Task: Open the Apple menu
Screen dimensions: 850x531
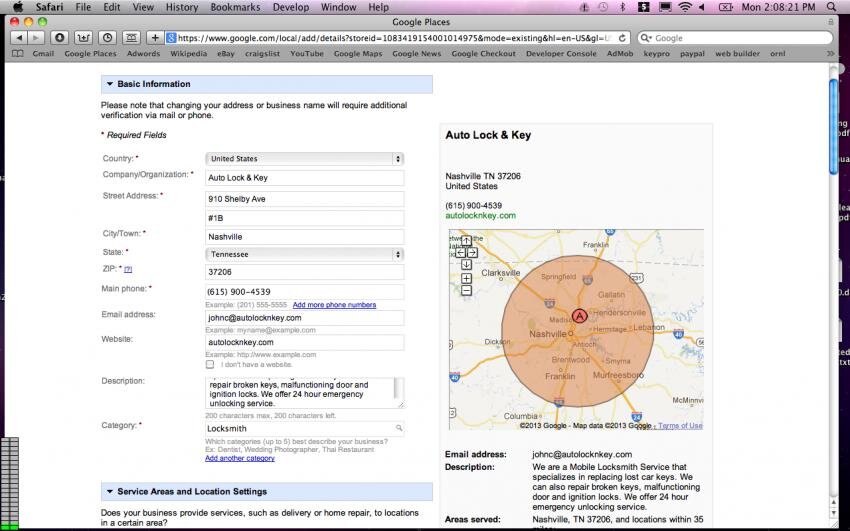Action: [17, 7]
